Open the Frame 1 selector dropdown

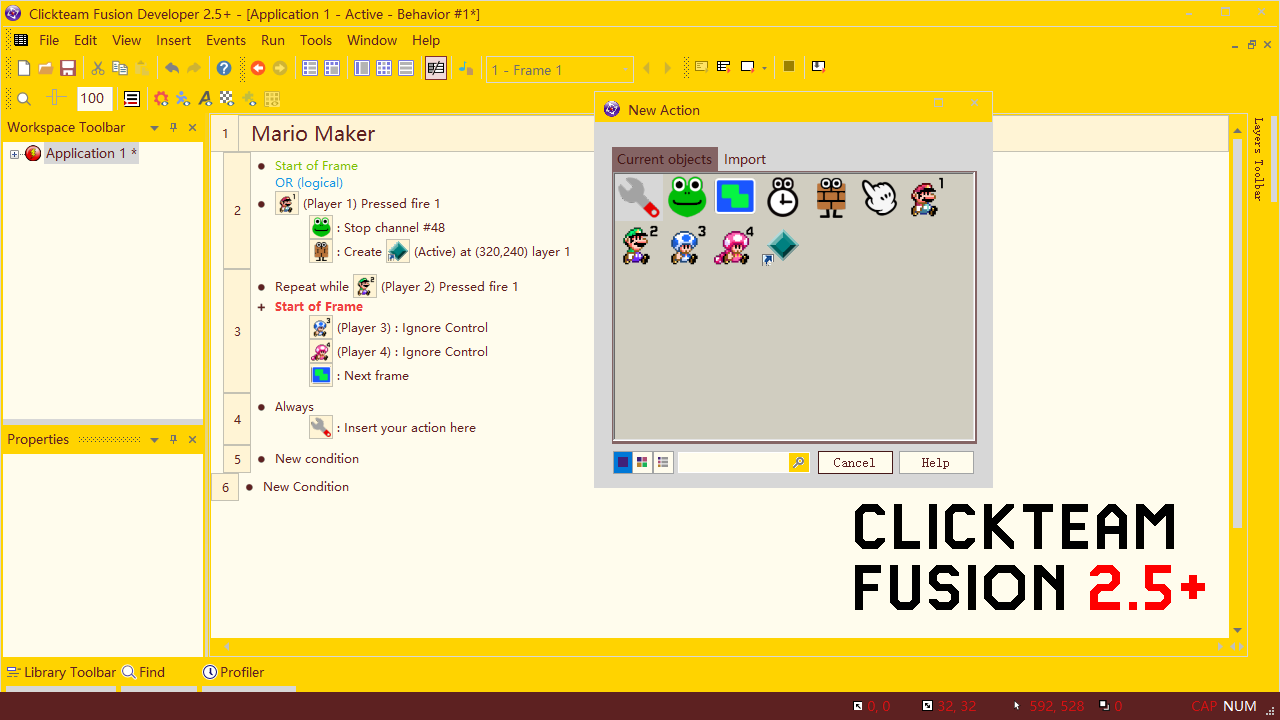(626, 70)
